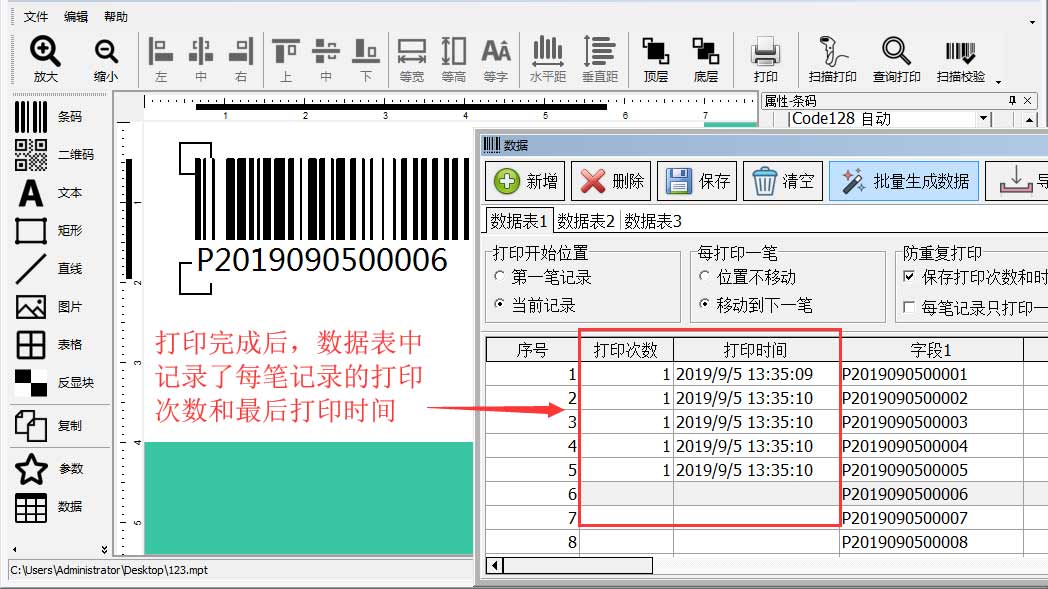Click the 新增 button in data panel
1048x589 pixels.
coord(527,181)
